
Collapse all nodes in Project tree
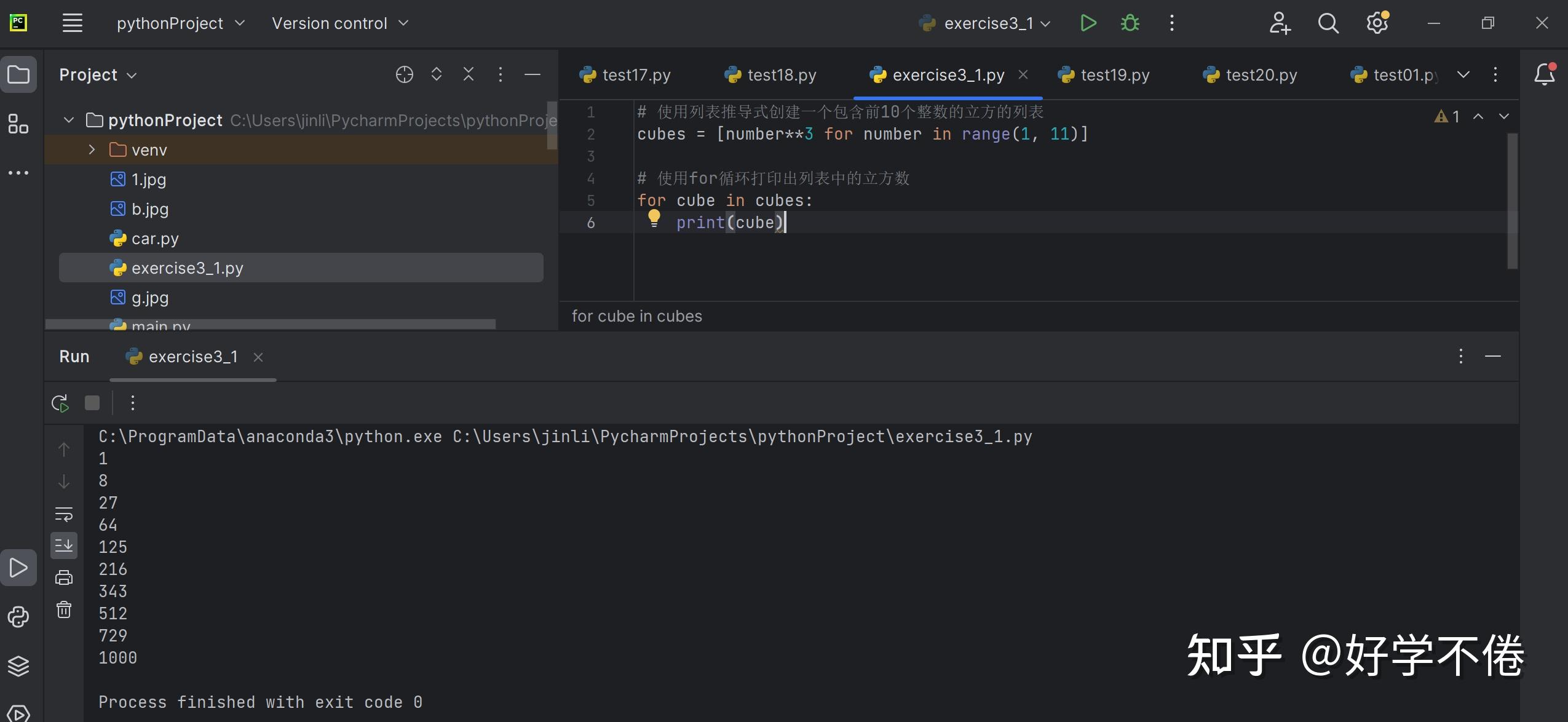[x=468, y=74]
